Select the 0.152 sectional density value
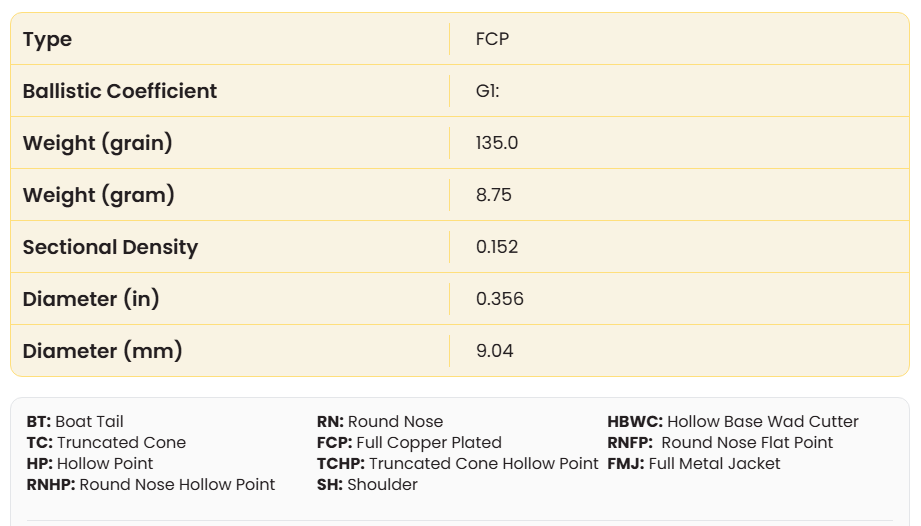The width and height of the screenshot is (921, 526). [497, 247]
